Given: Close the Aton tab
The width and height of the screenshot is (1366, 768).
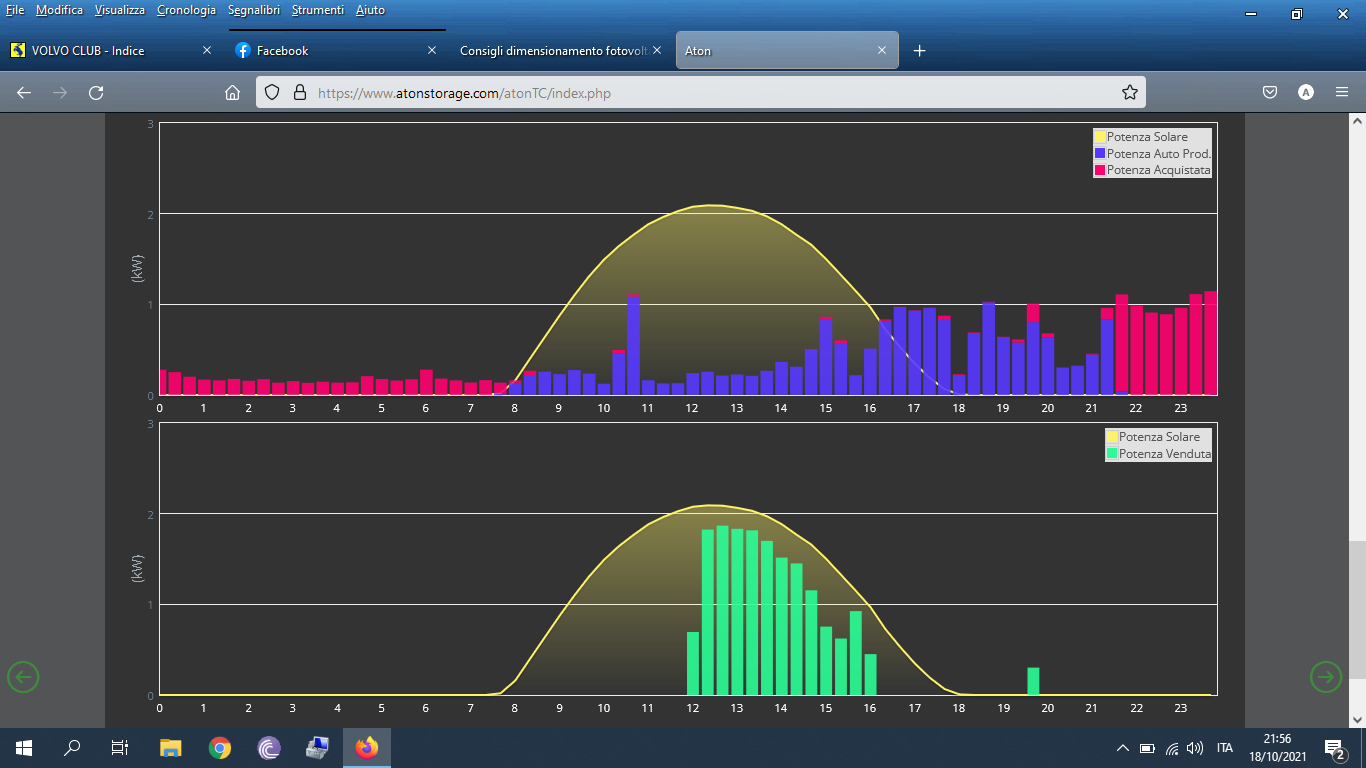Looking at the screenshot, I should (x=882, y=51).
